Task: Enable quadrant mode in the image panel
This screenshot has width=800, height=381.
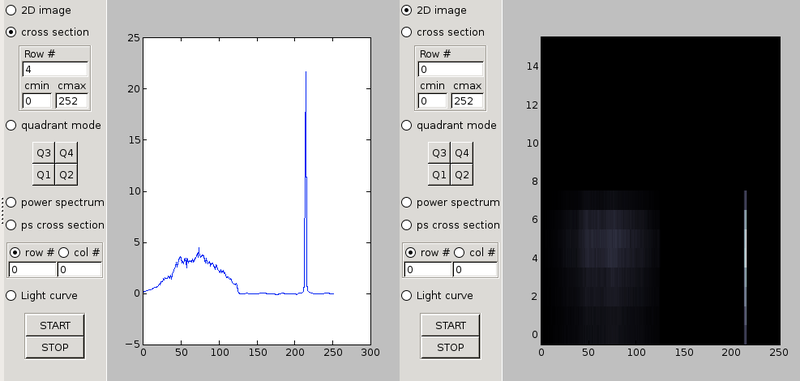Action: [x=406, y=125]
